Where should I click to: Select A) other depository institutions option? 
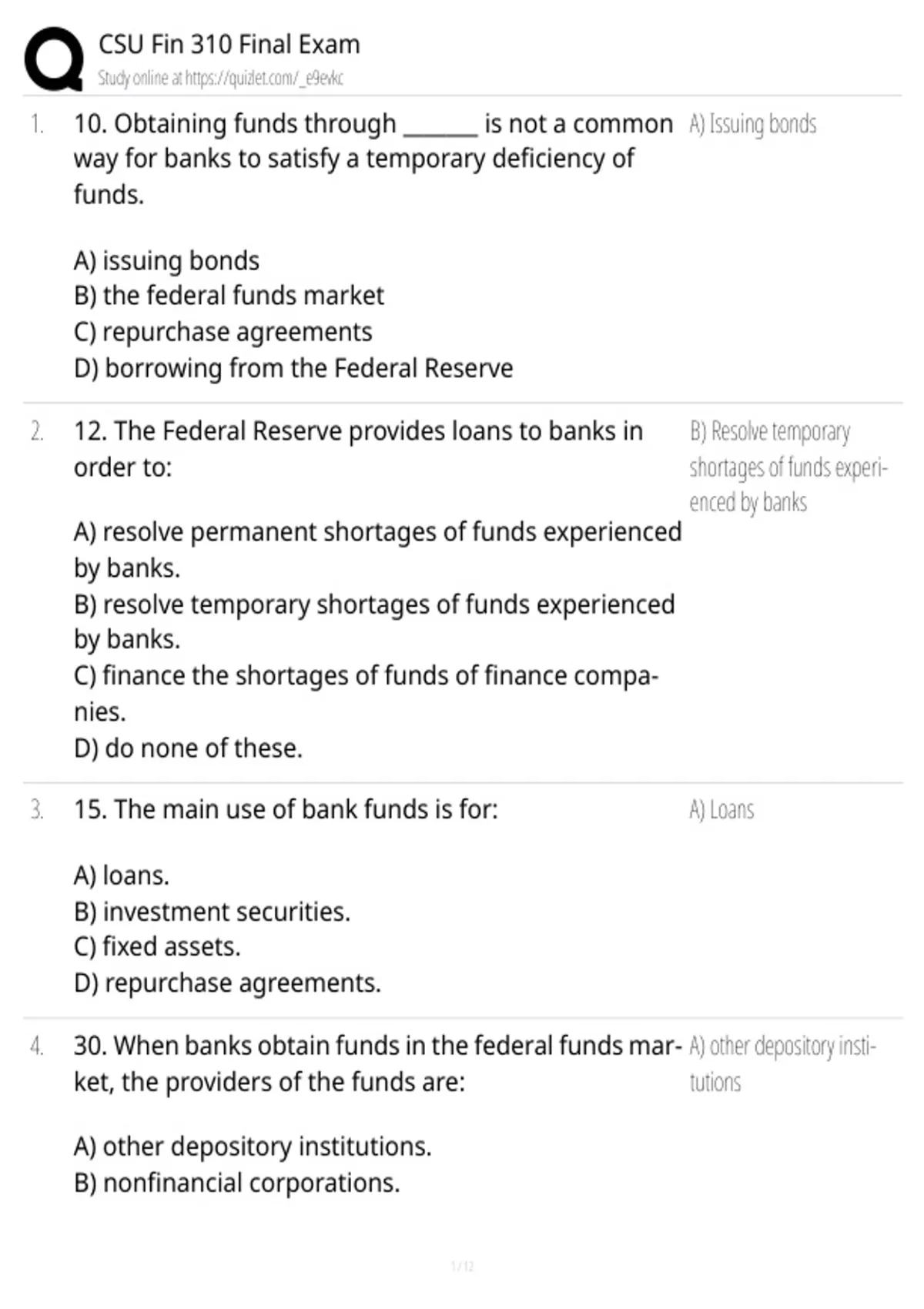point(253,1147)
